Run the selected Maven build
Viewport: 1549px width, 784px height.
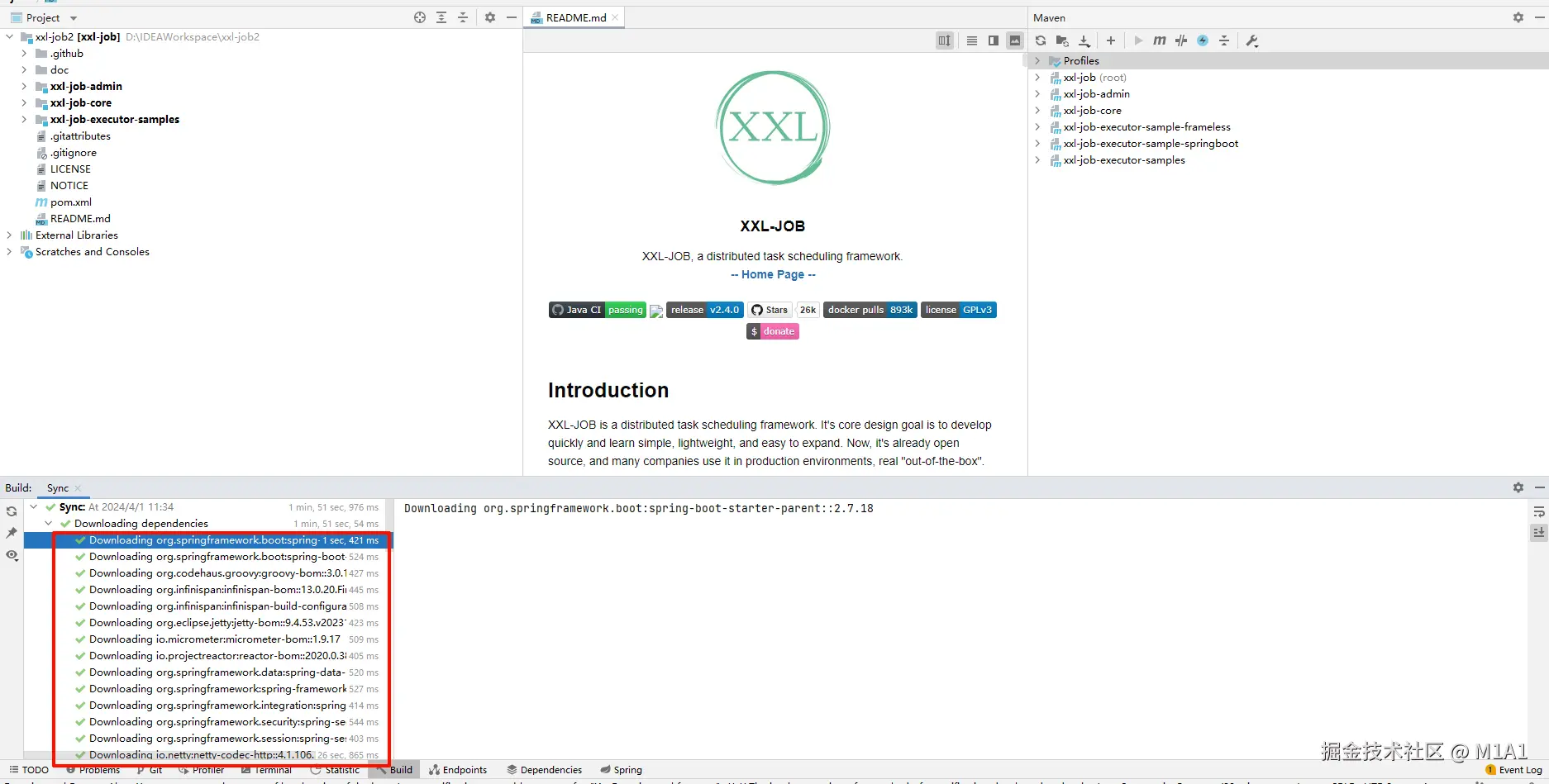click(x=1138, y=40)
